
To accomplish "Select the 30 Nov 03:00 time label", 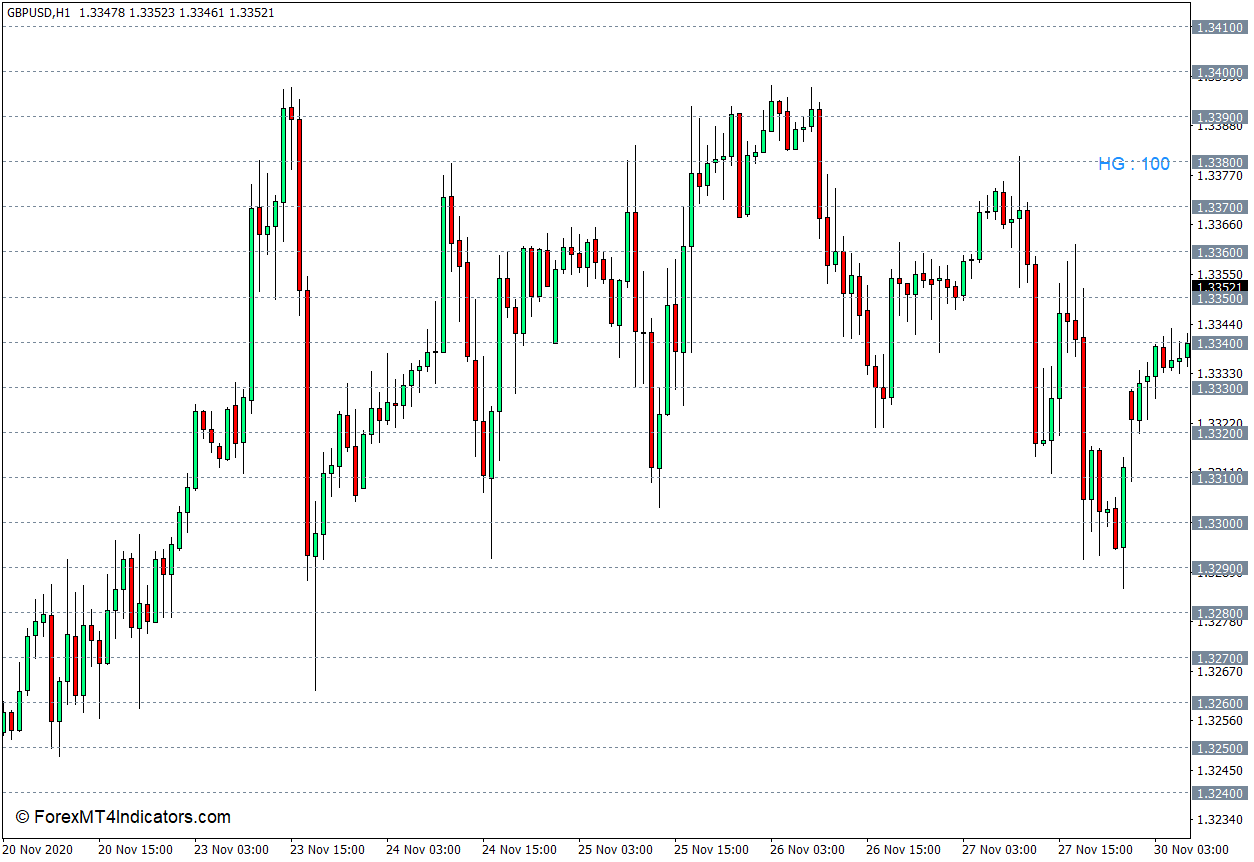I will pos(1191,849).
